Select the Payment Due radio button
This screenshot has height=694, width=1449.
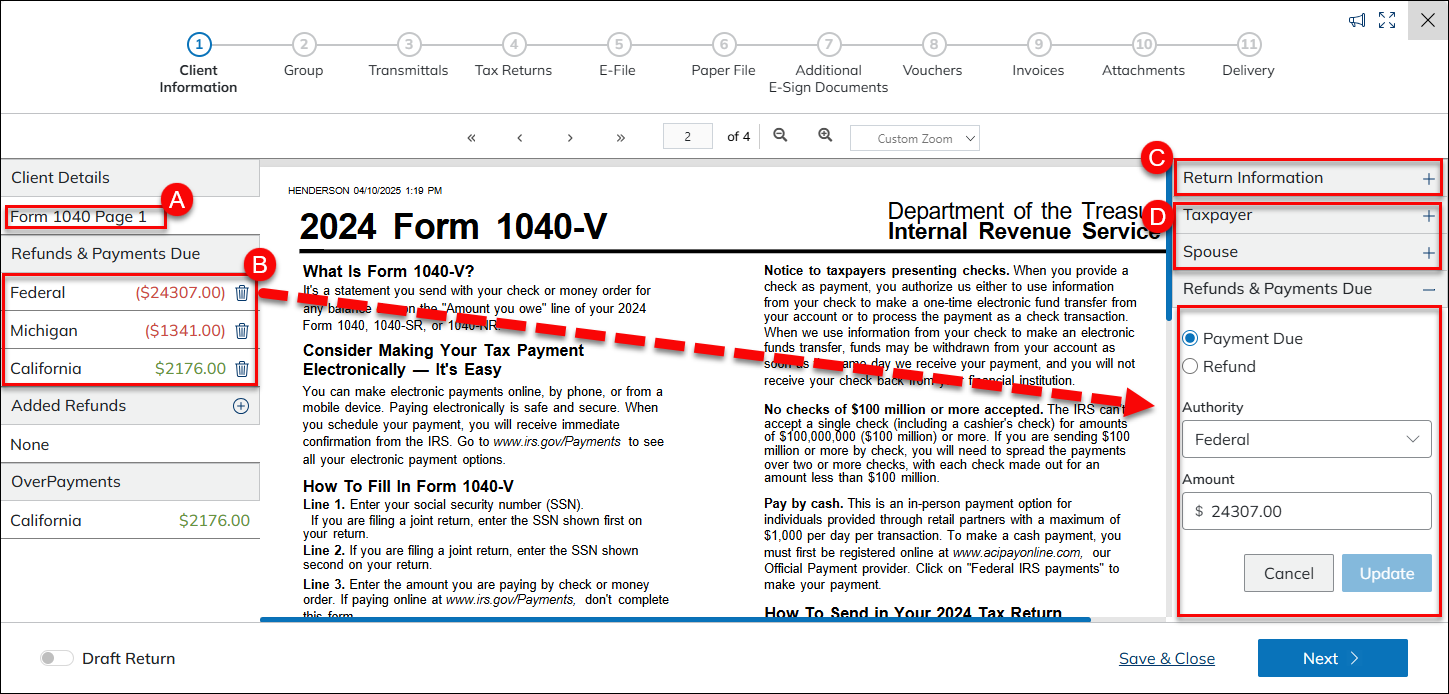[x=1190, y=339]
